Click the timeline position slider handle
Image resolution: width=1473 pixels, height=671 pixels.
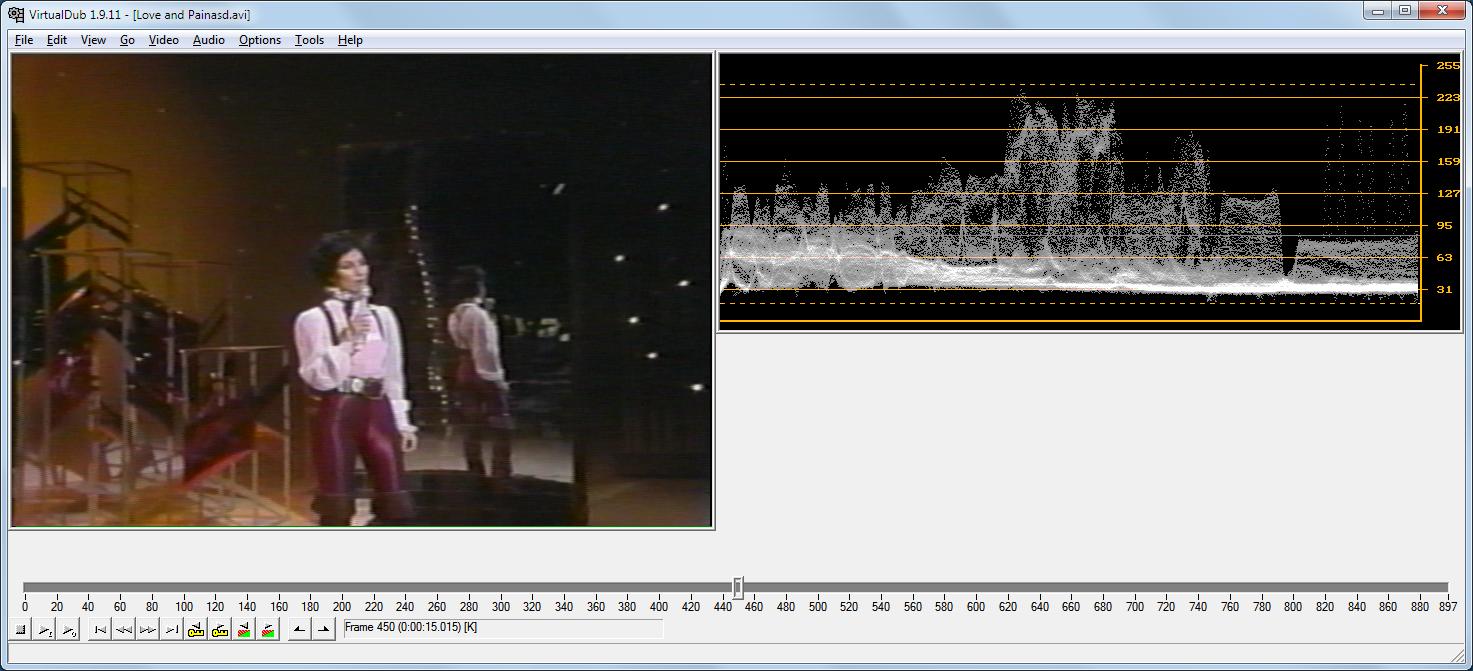point(738,587)
